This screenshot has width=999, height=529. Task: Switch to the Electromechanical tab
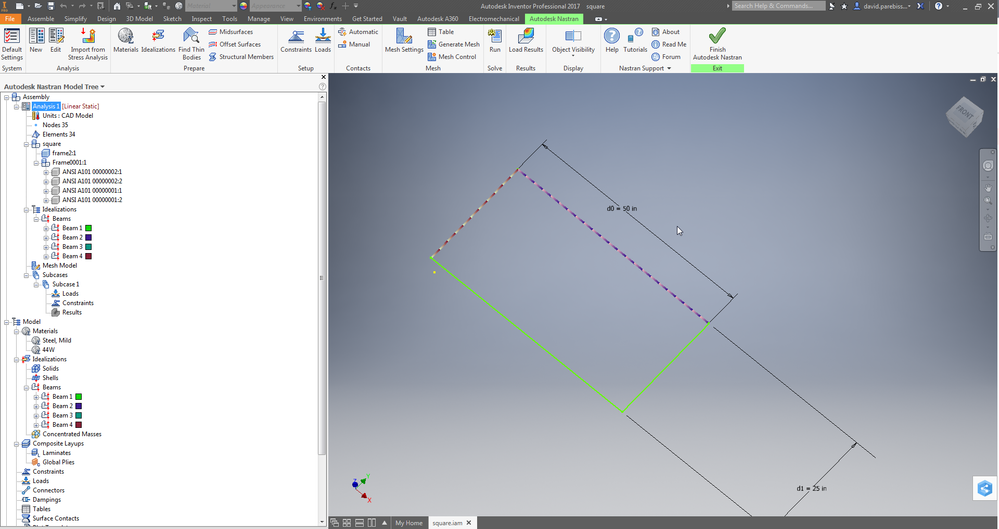click(x=494, y=18)
